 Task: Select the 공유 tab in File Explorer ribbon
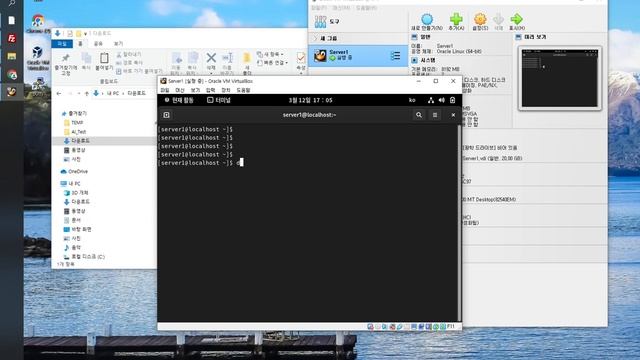tap(98, 44)
